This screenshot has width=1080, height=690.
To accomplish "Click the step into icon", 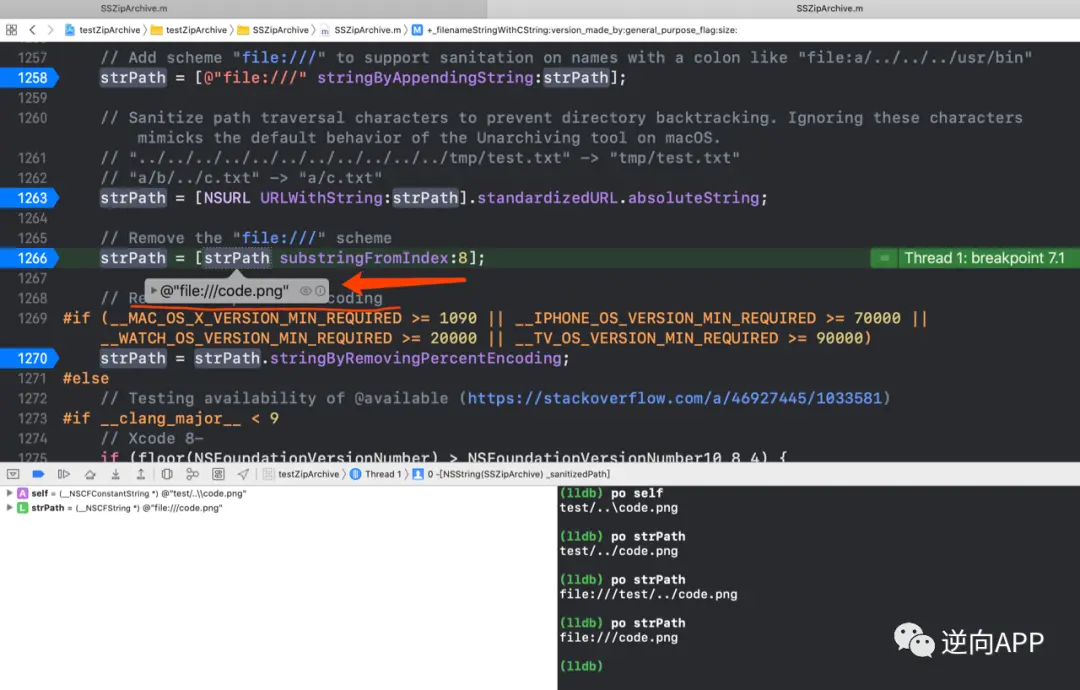I will [116, 474].
